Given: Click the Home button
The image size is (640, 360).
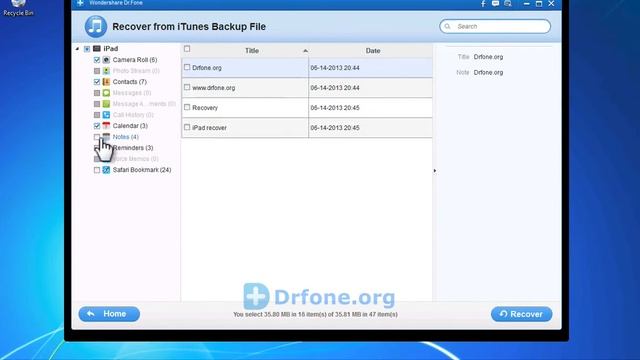Looking at the screenshot, I should (109, 314).
